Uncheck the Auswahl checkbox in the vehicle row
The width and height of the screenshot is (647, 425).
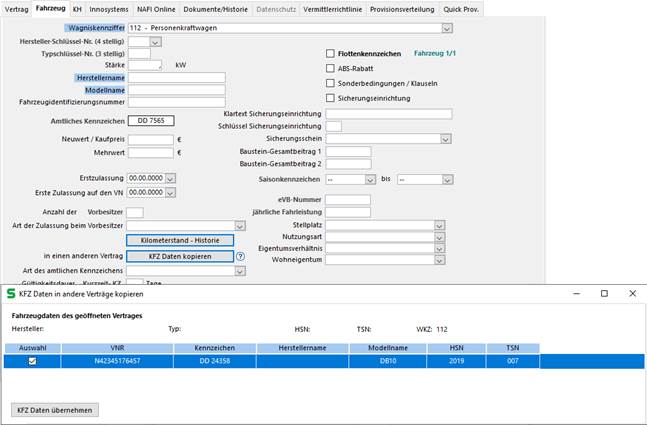pyautogui.click(x=33, y=361)
